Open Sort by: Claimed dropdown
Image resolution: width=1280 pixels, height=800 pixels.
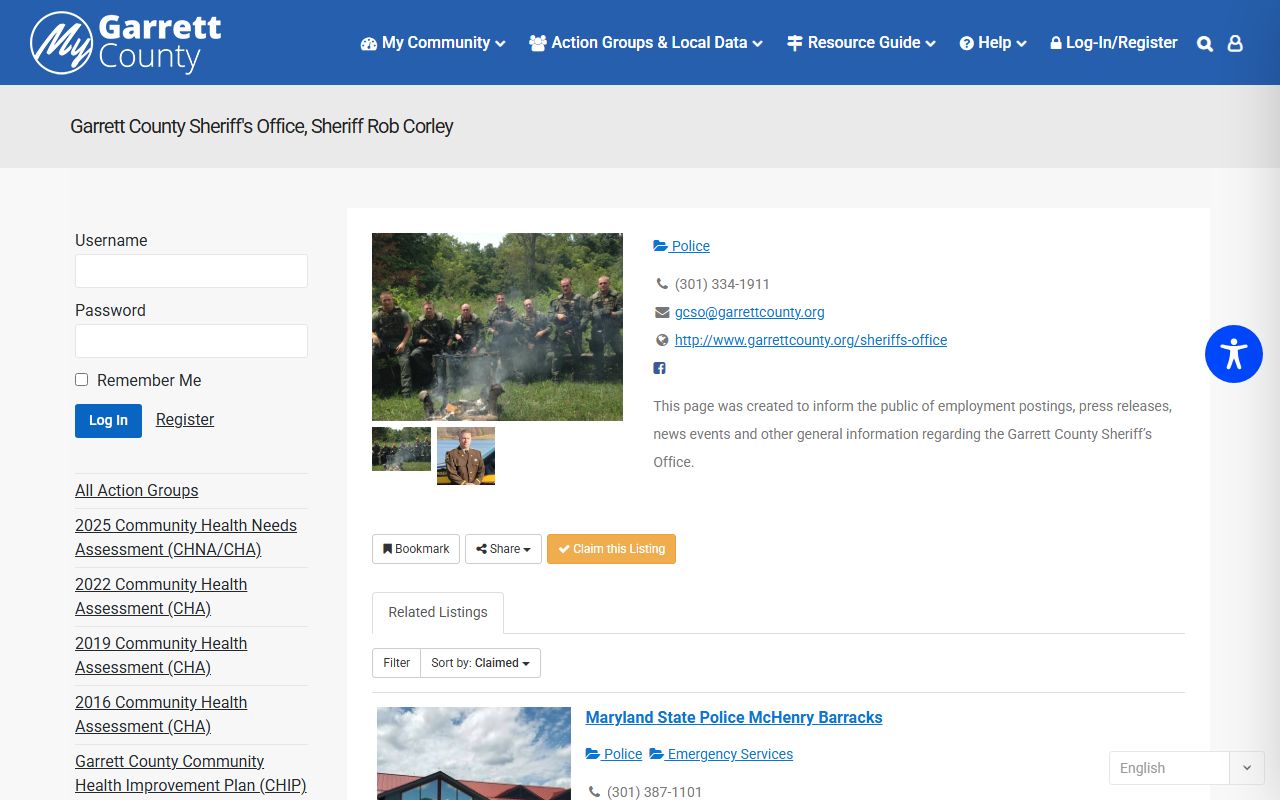[480, 663]
